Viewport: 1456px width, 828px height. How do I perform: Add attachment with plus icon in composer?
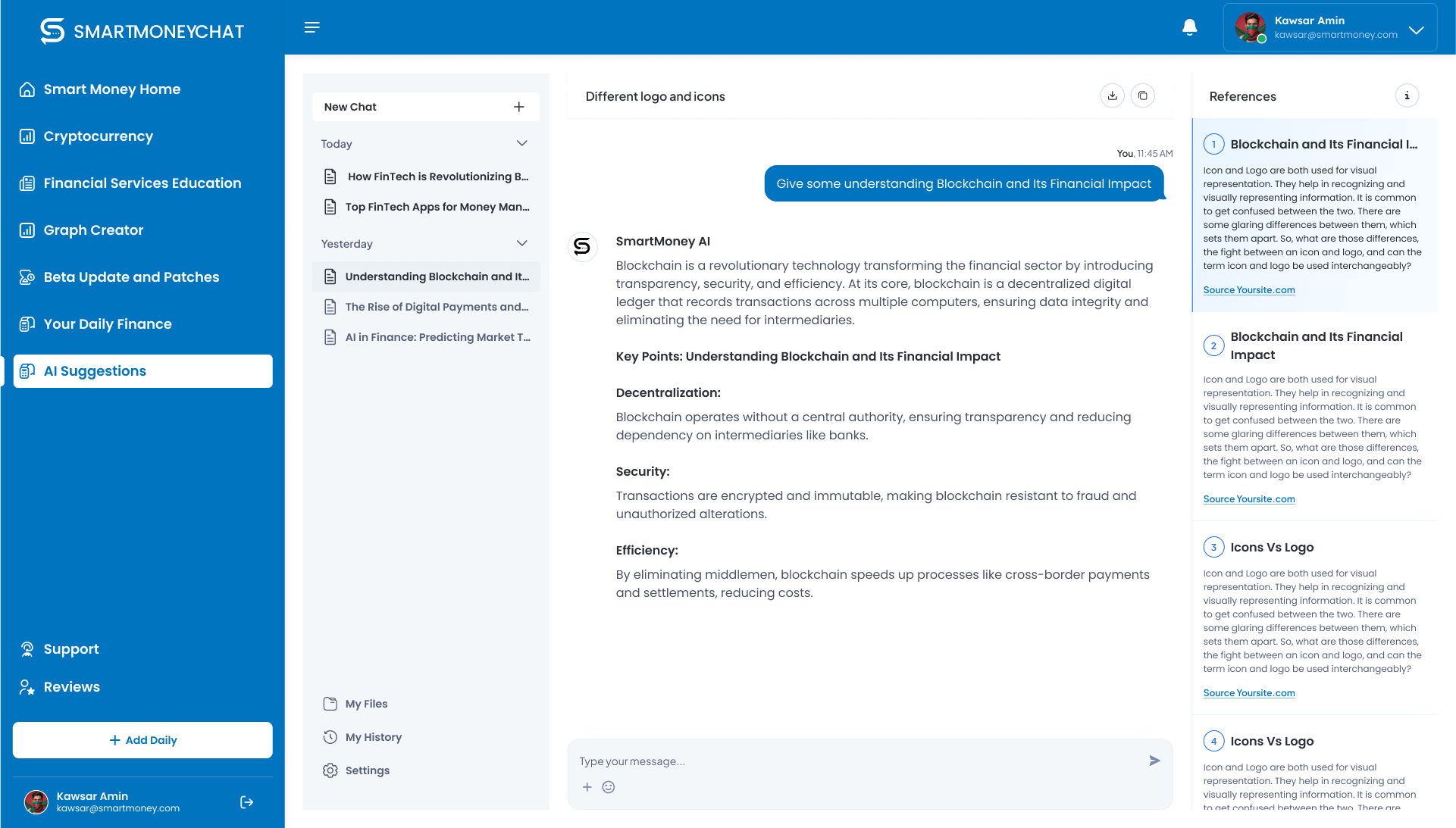(587, 787)
